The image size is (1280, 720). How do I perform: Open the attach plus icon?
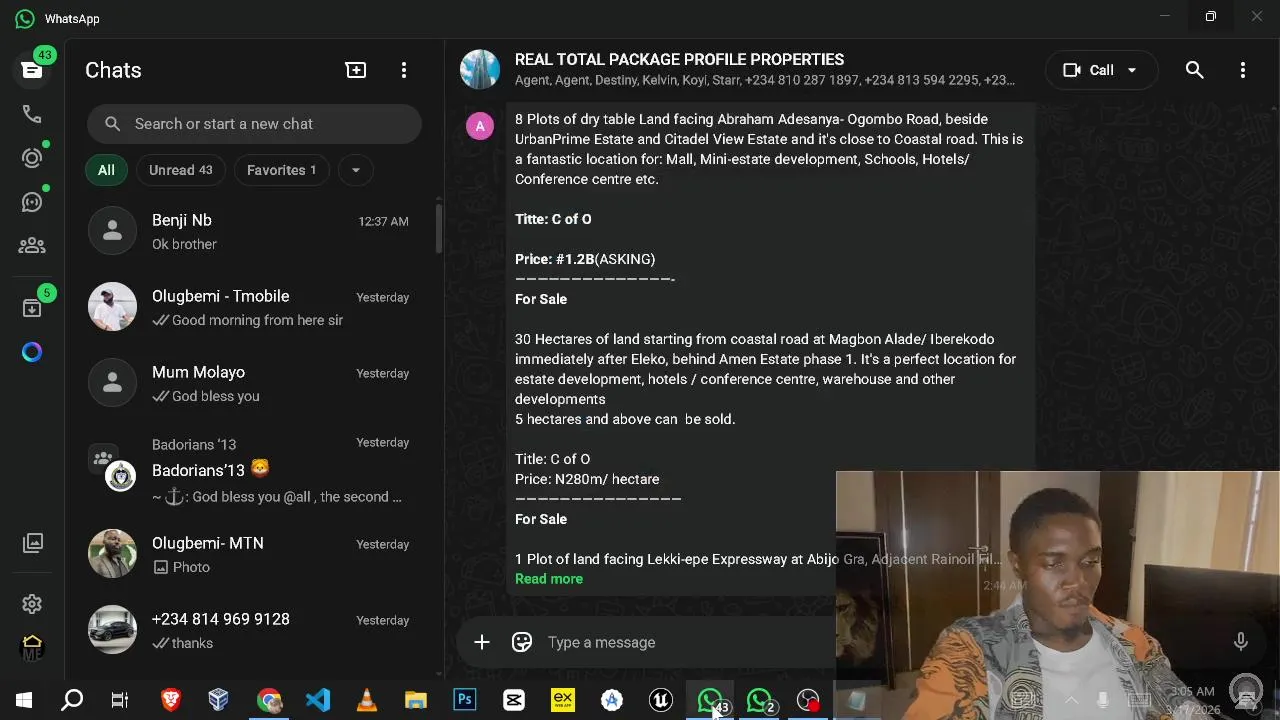click(x=482, y=642)
